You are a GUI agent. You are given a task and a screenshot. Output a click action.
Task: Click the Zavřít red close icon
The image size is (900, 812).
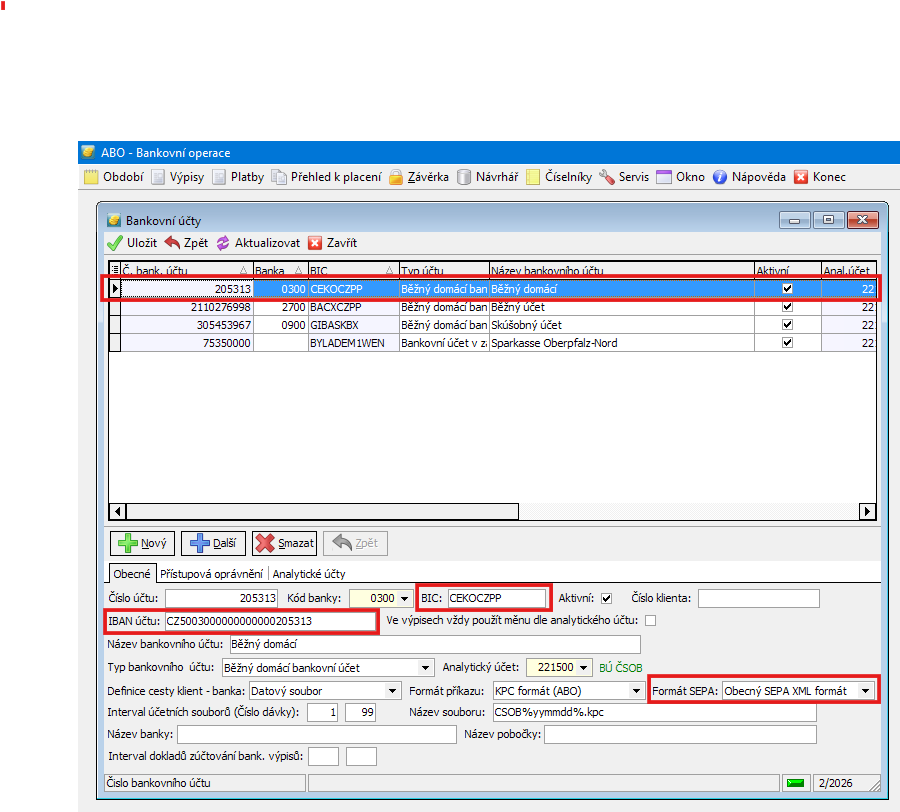(x=315, y=243)
